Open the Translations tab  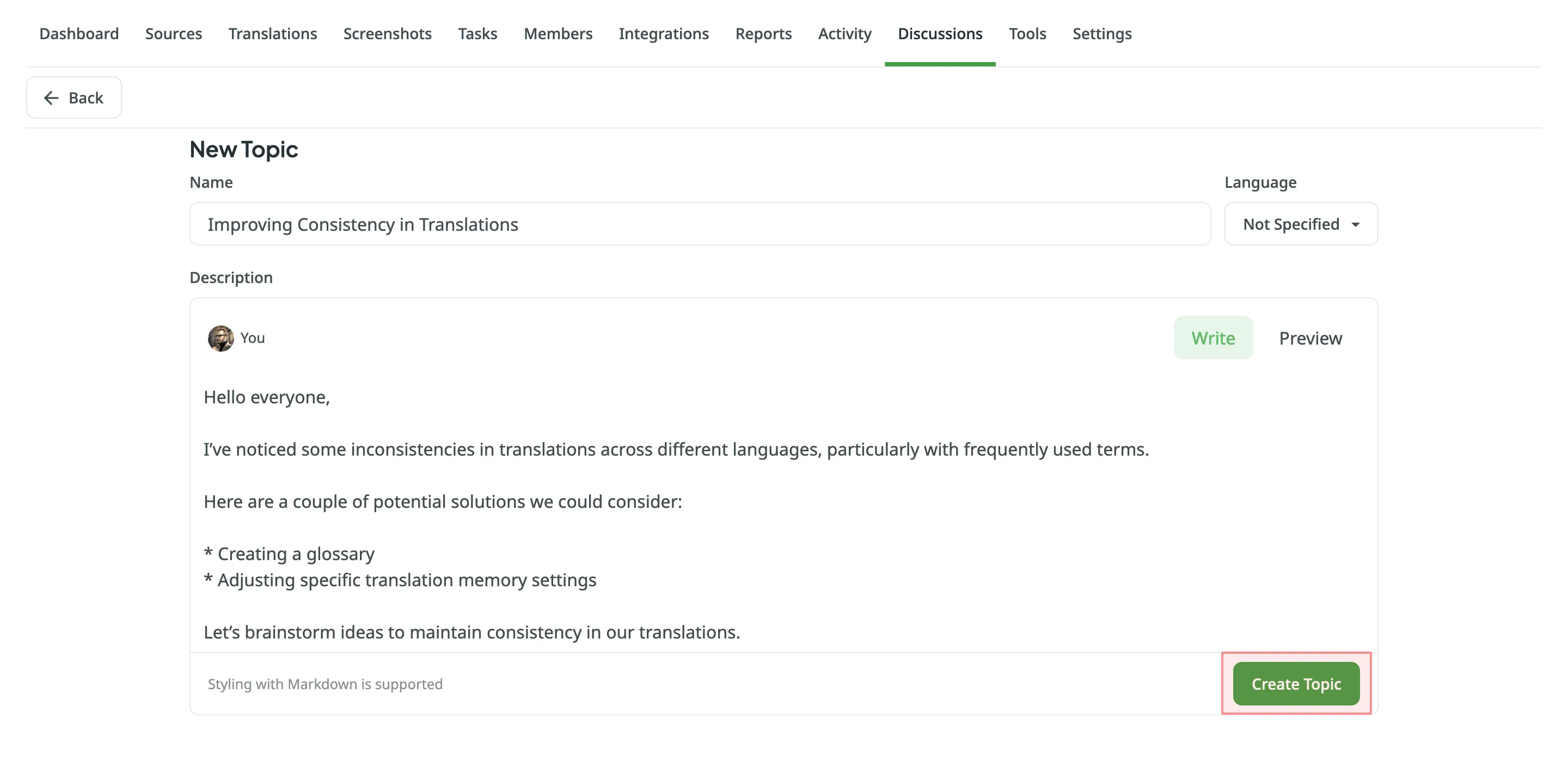272,34
